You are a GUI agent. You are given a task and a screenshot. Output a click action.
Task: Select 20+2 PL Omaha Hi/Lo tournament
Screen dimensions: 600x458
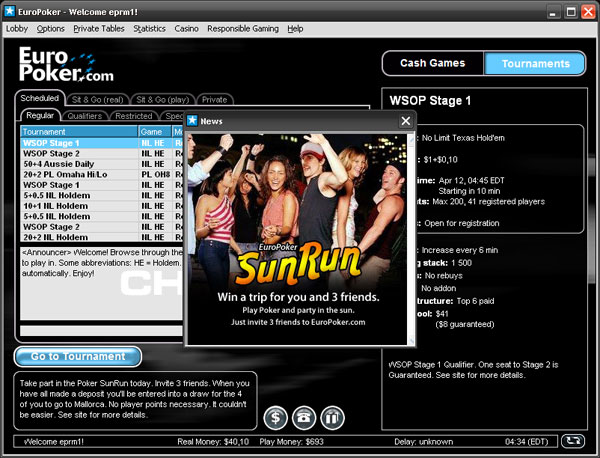click(101, 174)
